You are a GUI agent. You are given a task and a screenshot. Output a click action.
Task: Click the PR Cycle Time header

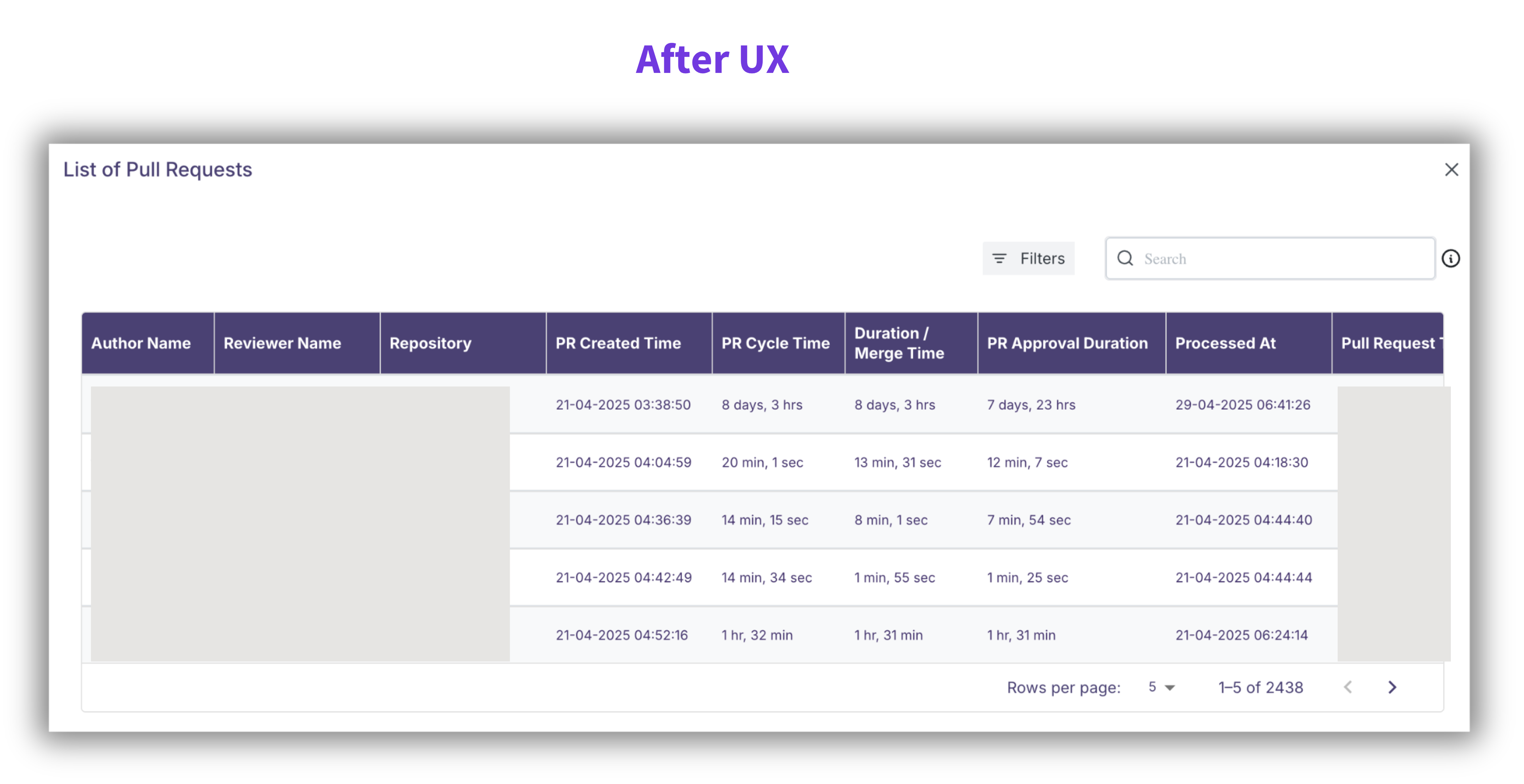click(x=775, y=343)
